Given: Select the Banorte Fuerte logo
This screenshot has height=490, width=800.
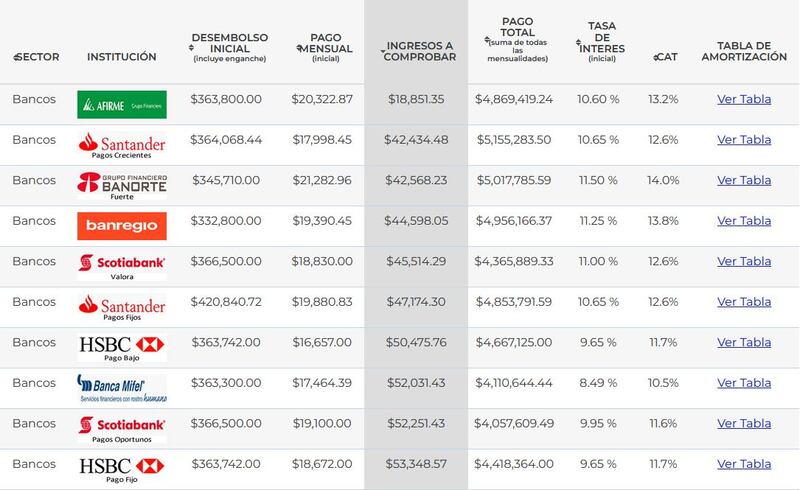Looking at the screenshot, I should tap(121, 185).
